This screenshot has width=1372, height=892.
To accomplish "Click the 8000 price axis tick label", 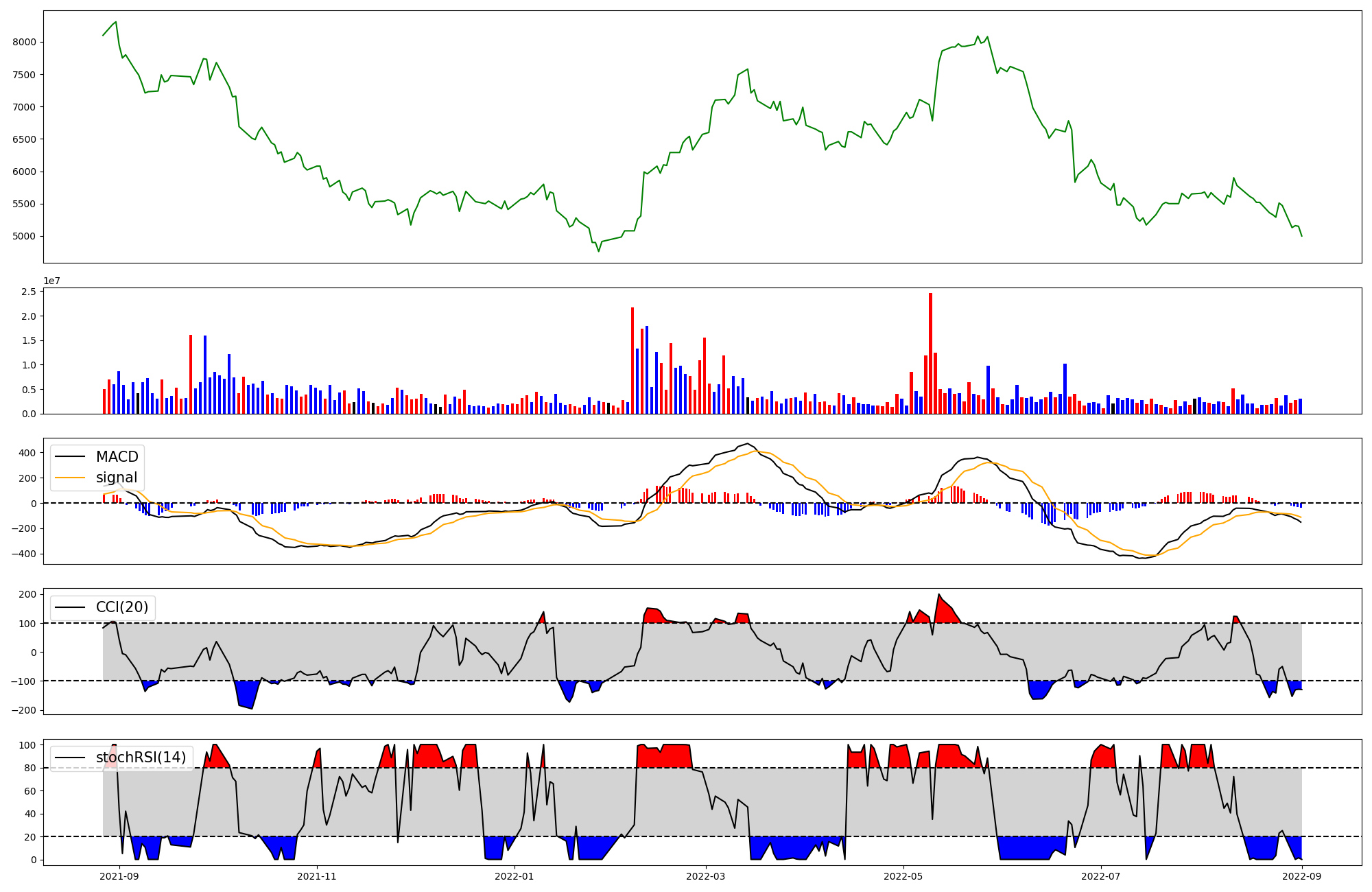I will 24,43.
